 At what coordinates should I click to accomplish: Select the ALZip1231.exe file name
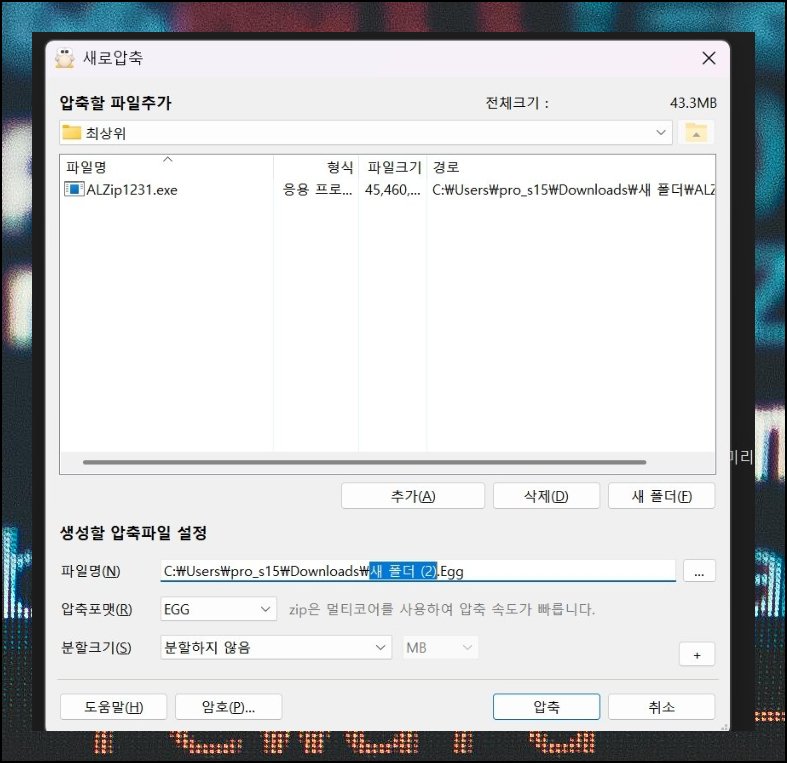pos(132,190)
